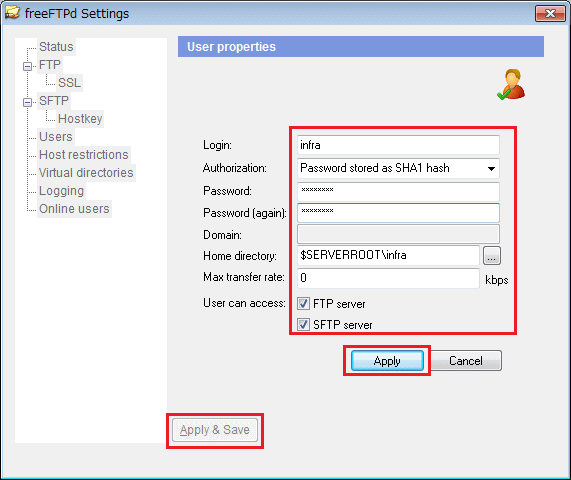View Online users in the tree
The image size is (571, 480).
click(x=74, y=209)
